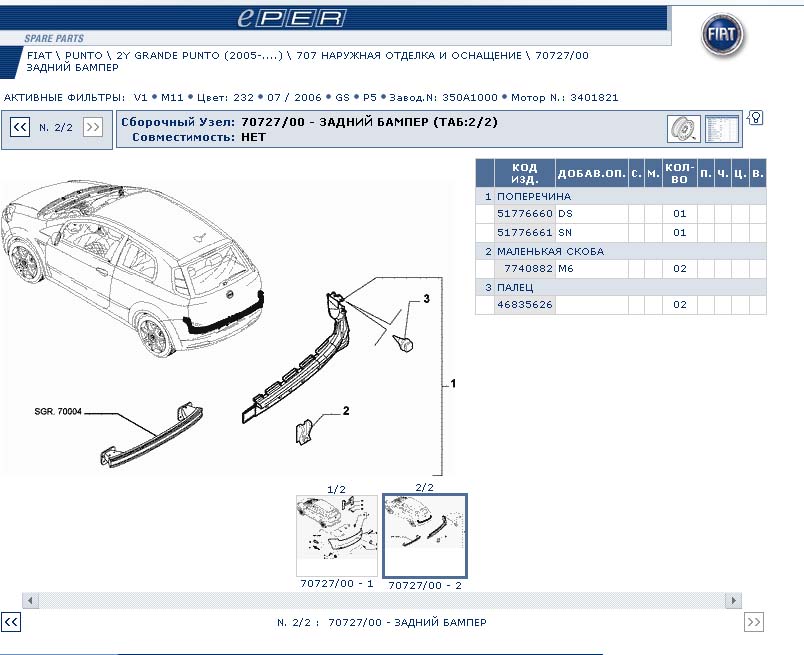The height and width of the screenshot is (655, 804).
Task: Select thumbnail 70727/00 - 1
Action: (x=337, y=535)
